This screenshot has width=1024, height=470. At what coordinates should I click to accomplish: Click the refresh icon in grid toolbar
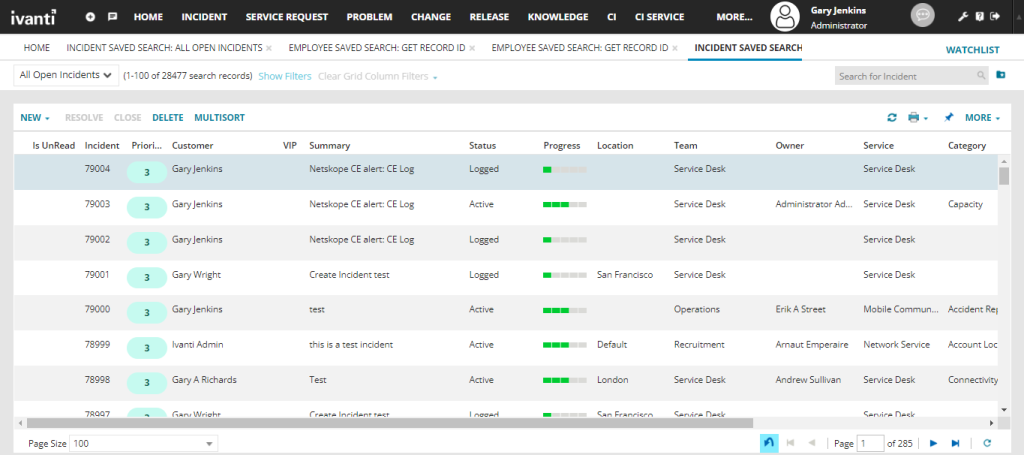pos(892,118)
